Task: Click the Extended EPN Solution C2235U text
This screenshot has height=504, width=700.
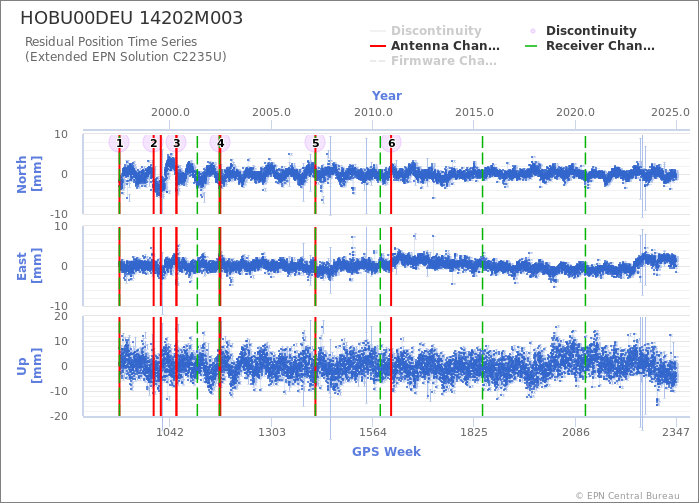Action: 125,57
